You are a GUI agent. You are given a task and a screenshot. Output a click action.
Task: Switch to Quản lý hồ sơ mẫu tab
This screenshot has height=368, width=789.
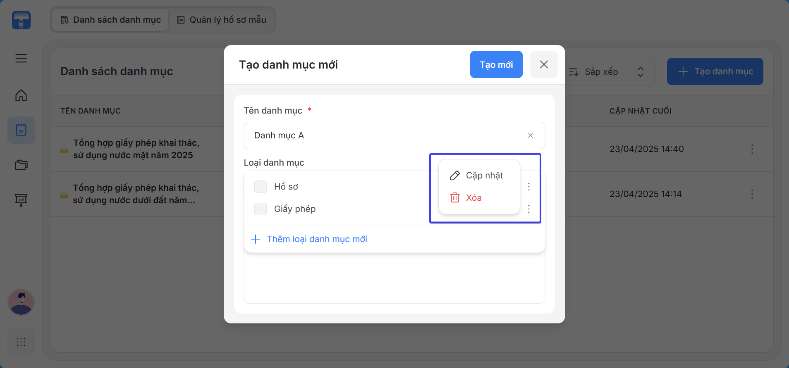click(222, 20)
